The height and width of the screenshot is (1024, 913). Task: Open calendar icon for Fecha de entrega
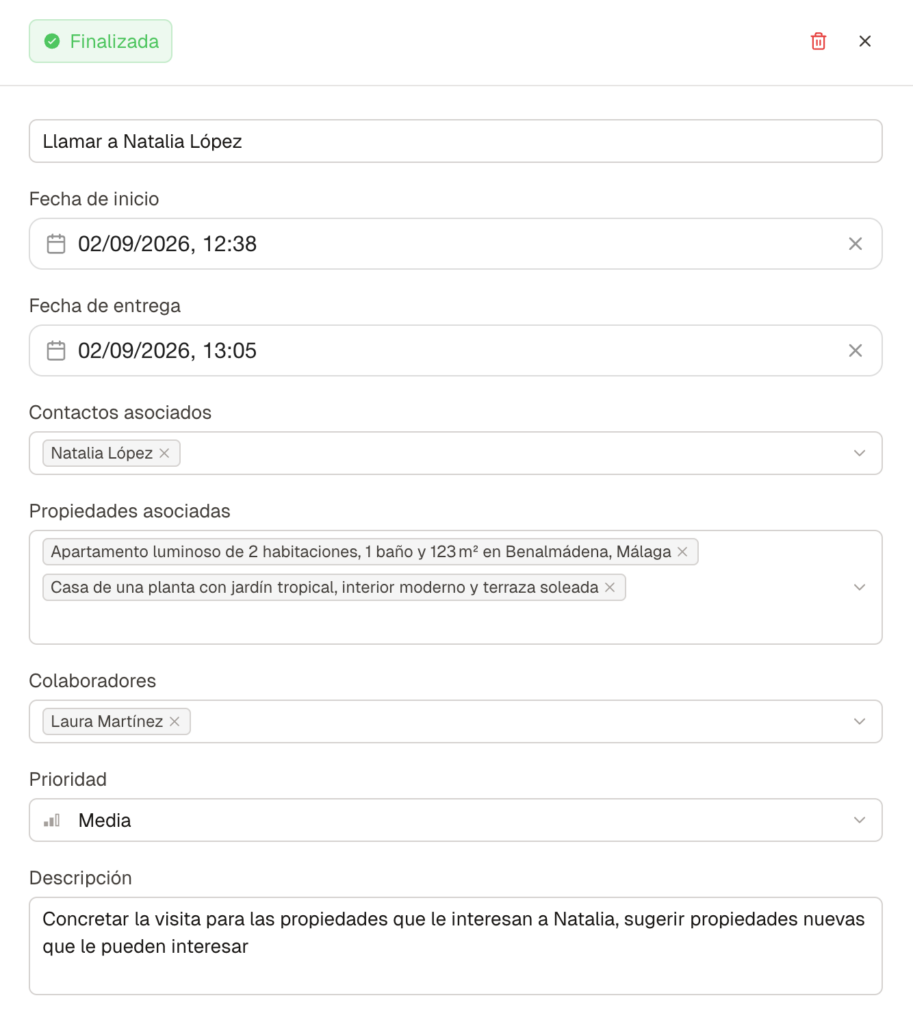(x=56, y=351)
